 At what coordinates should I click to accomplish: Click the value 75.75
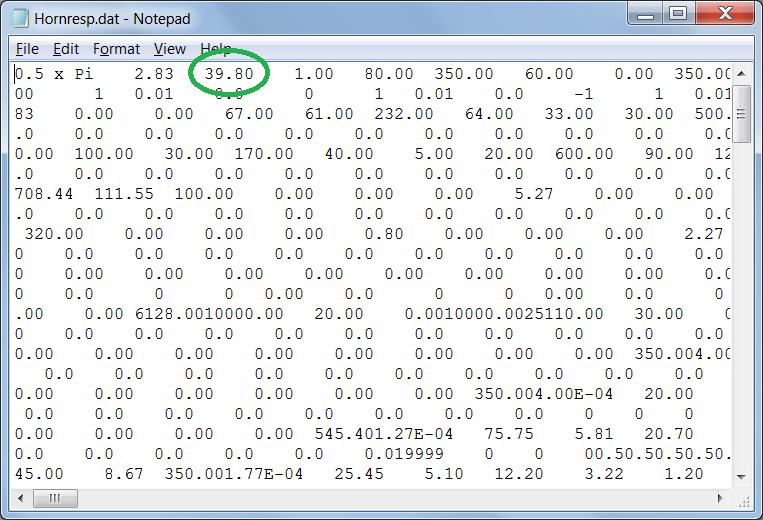[509, 433]
